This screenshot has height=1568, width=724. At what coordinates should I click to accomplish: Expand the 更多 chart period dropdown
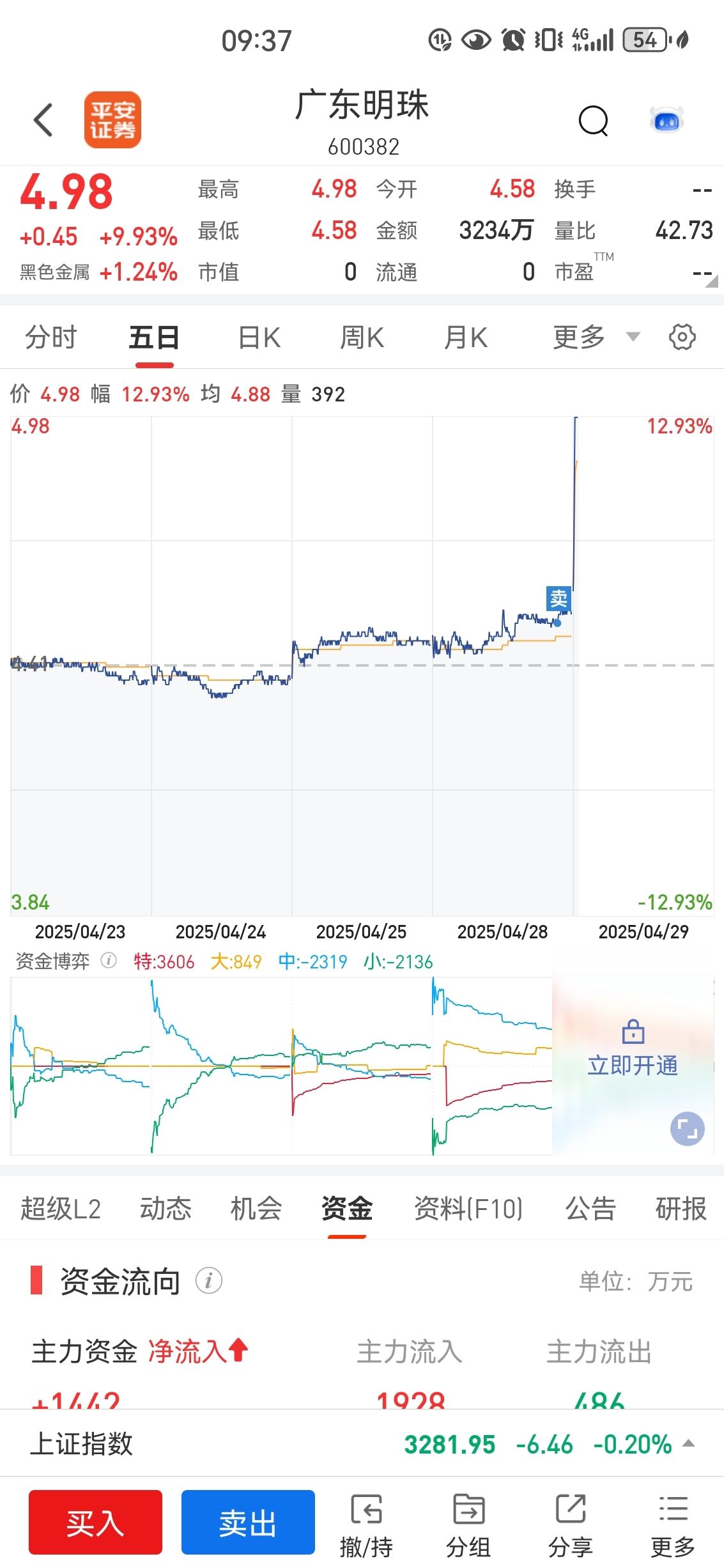pyautogui.click(x=596, y=337)
